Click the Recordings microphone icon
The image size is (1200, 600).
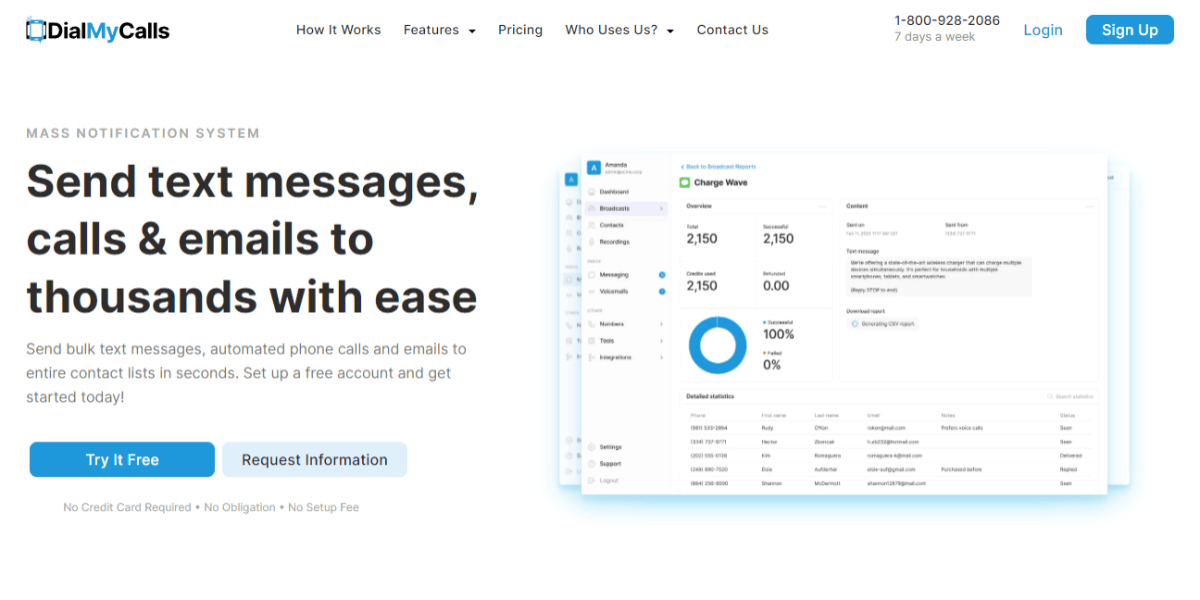[592, 242]
